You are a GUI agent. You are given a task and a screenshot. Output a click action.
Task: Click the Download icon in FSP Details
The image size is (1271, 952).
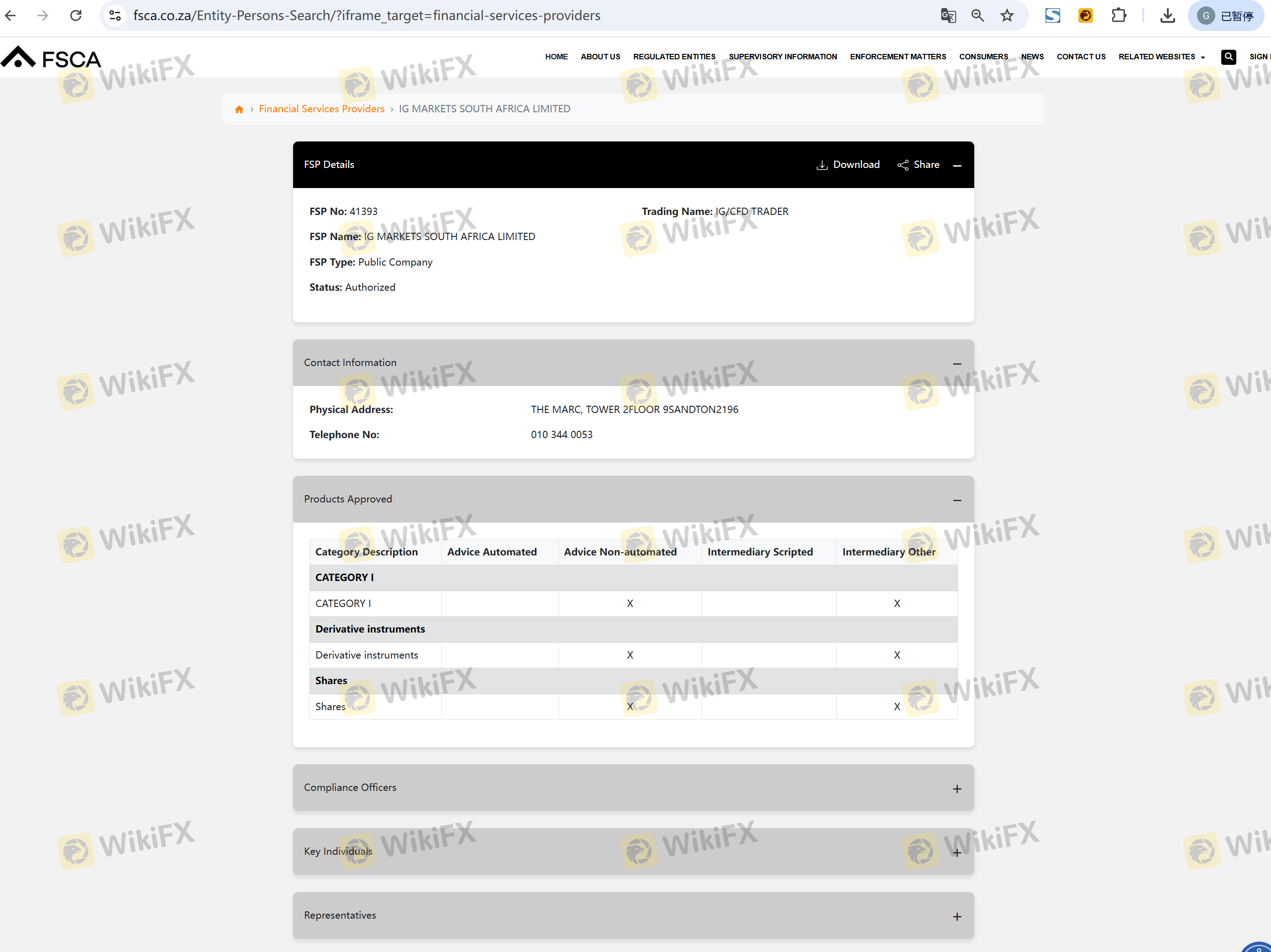coord(822,165)
